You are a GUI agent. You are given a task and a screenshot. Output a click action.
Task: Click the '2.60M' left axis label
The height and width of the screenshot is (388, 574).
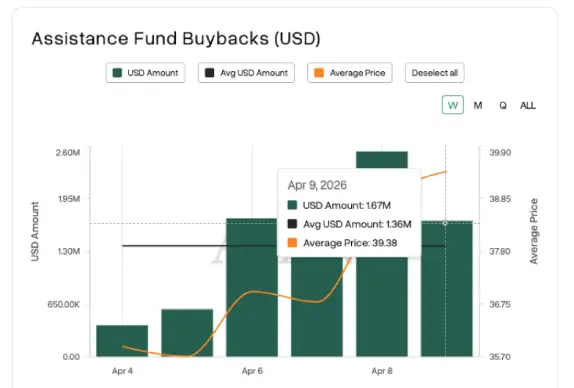[68, 153]
